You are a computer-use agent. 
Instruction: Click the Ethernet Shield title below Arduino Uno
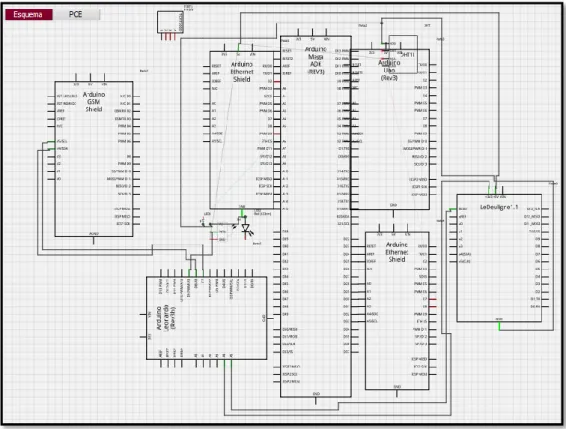click(x=397, y=252)
